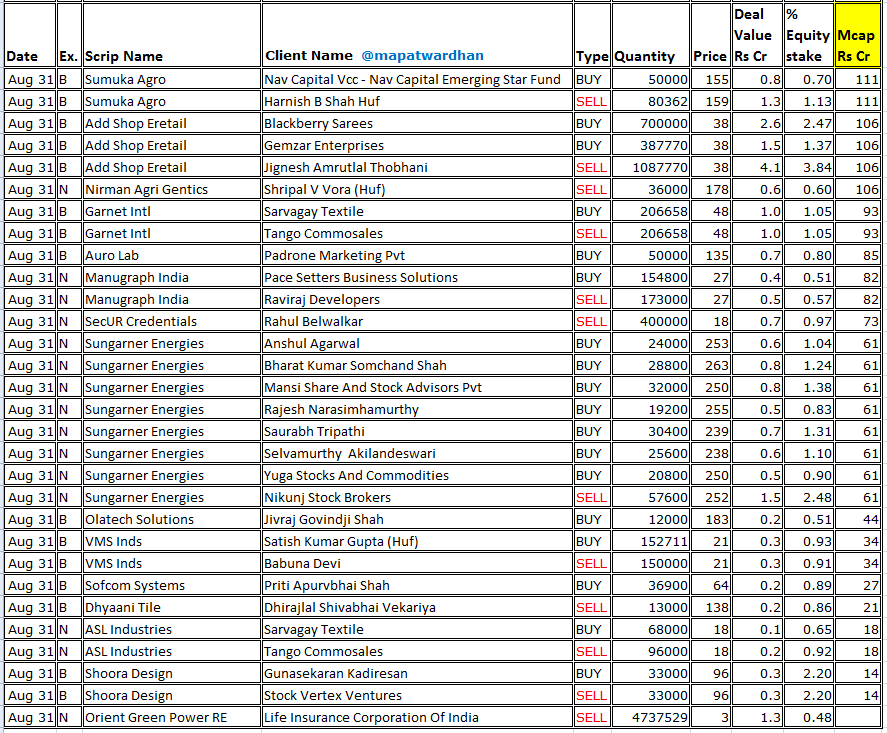887x733 pixels.
Task: Click Mcap 85 cell
Action: pyautogui.click(x=858, y=256)
